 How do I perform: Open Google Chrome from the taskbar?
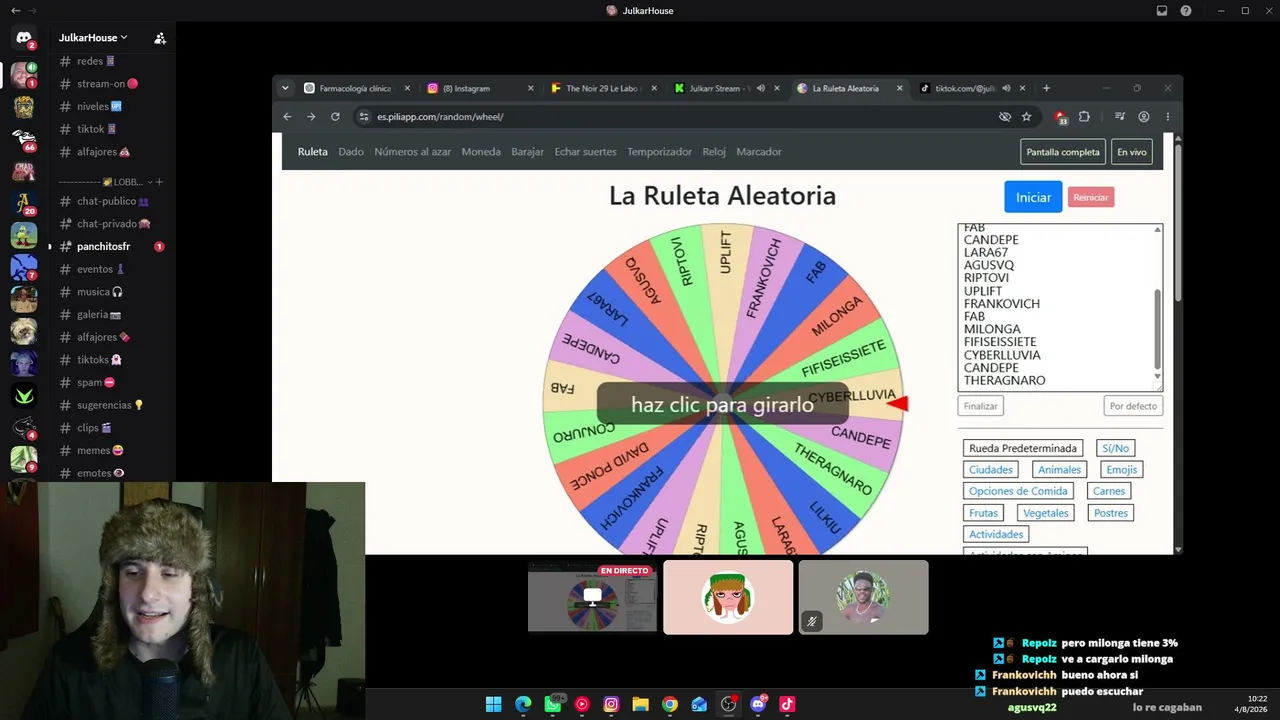coord(670,704)
